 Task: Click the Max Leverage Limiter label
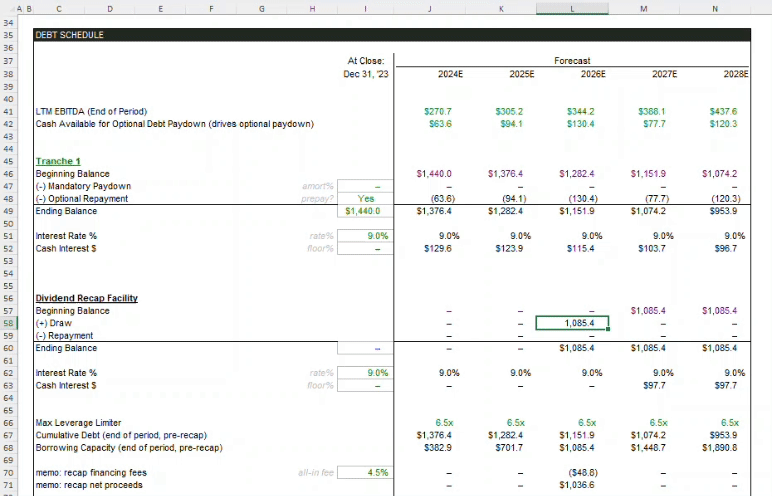click(78, 423)
